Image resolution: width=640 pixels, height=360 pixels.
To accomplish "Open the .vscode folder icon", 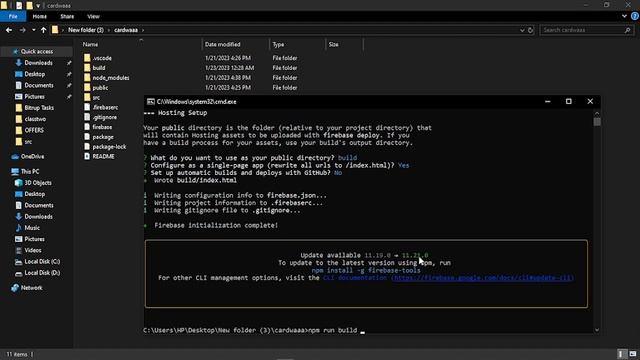I will [87, 58].
